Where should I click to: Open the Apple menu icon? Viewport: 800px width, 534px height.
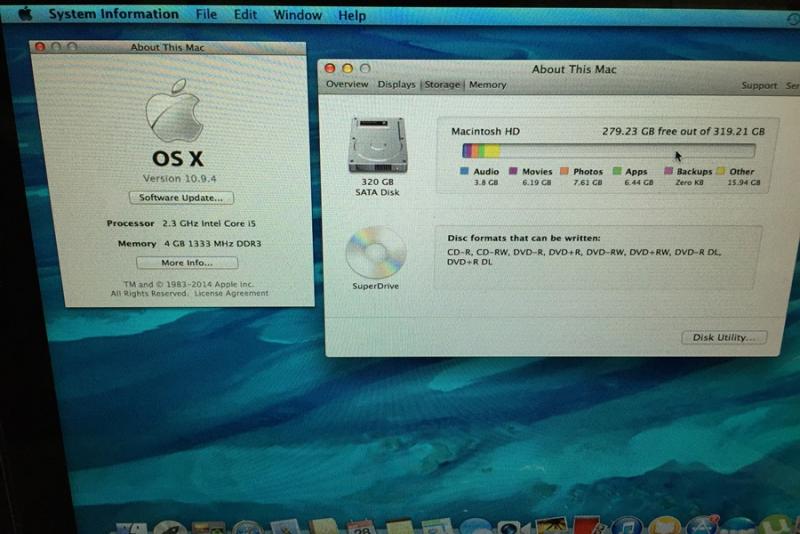(x=25, y=14)
